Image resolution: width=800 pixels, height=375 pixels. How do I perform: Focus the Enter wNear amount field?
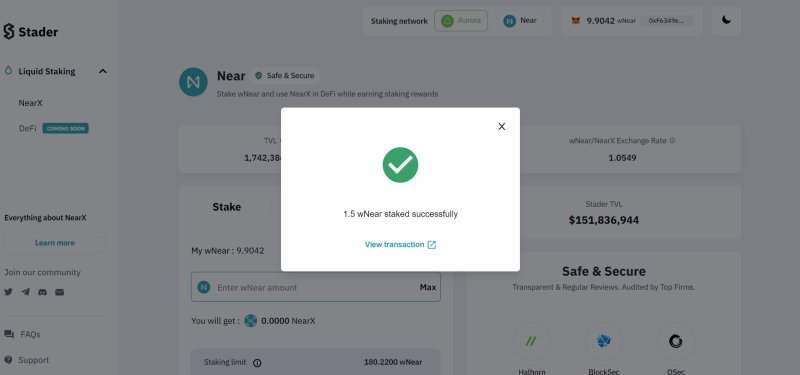click(x=316, y=287)
